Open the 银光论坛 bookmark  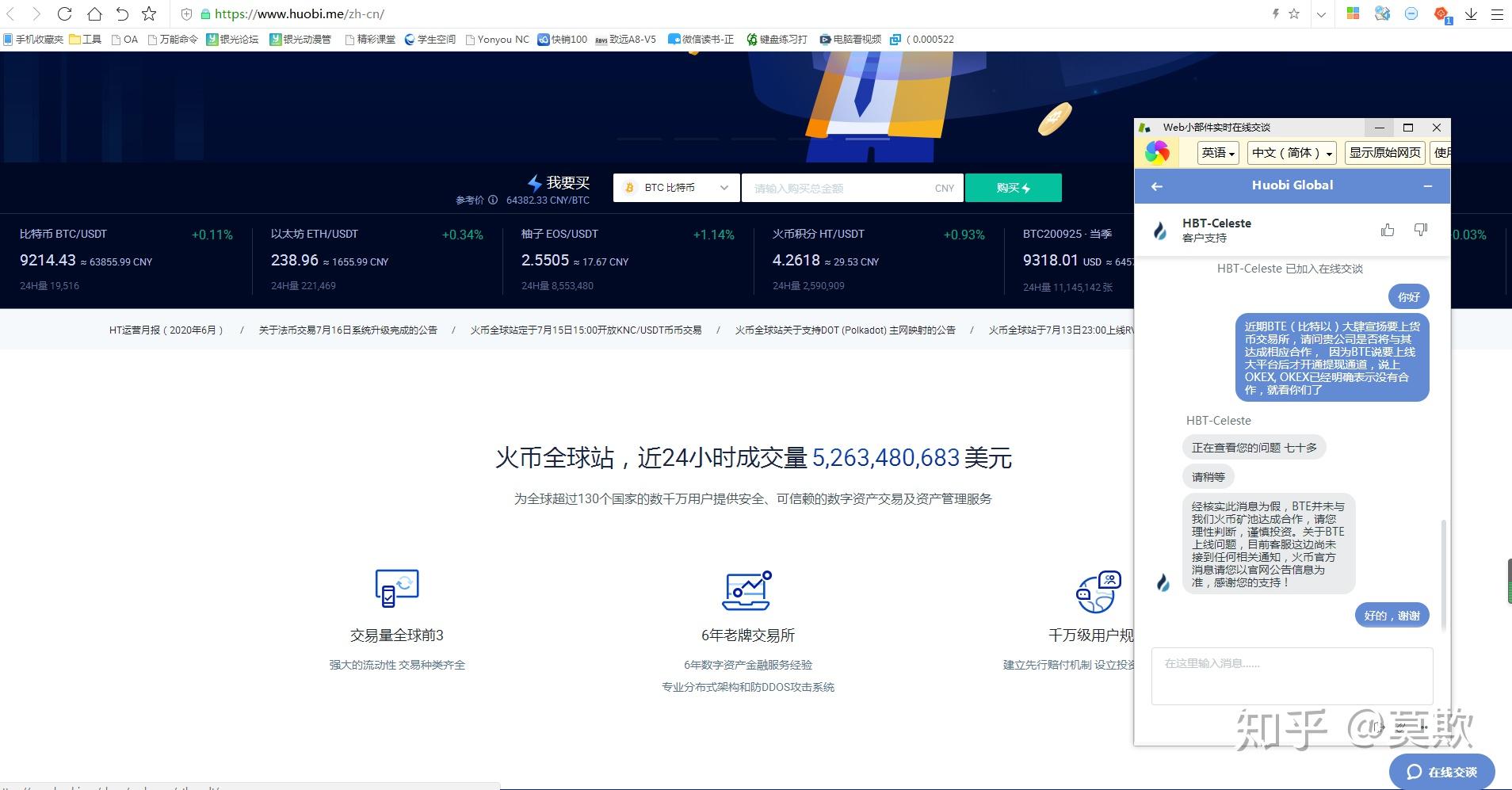click(x=232, y=39)
